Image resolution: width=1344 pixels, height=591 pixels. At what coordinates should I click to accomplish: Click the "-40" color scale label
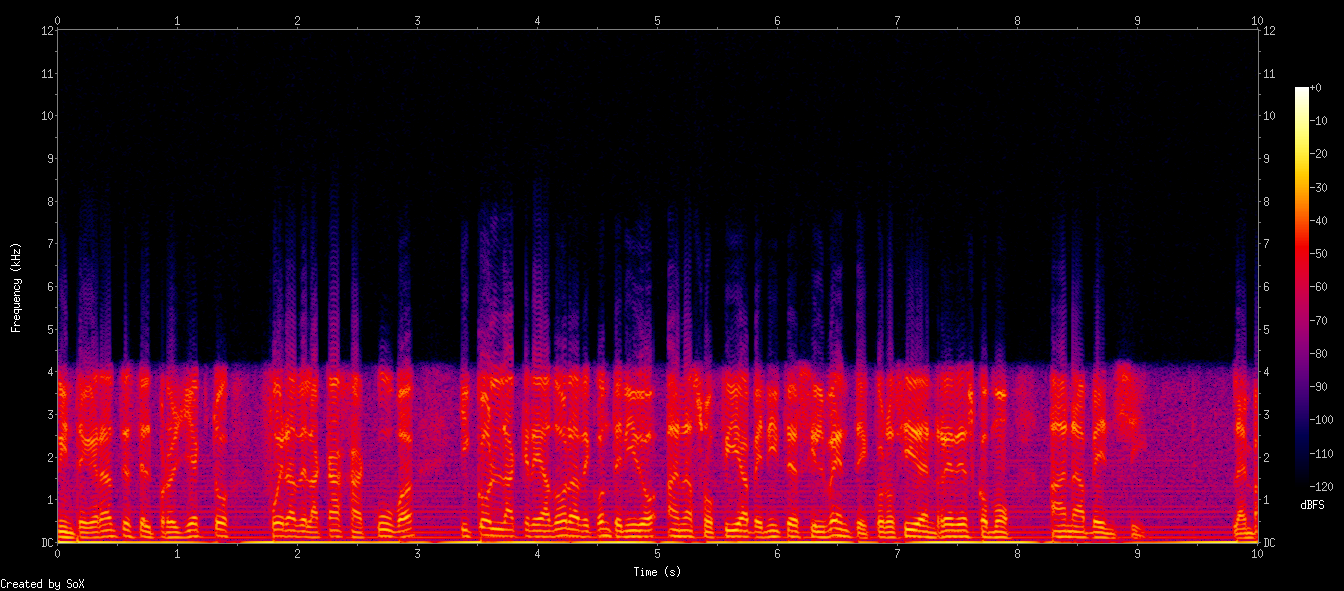click(x=1318, y=221)
